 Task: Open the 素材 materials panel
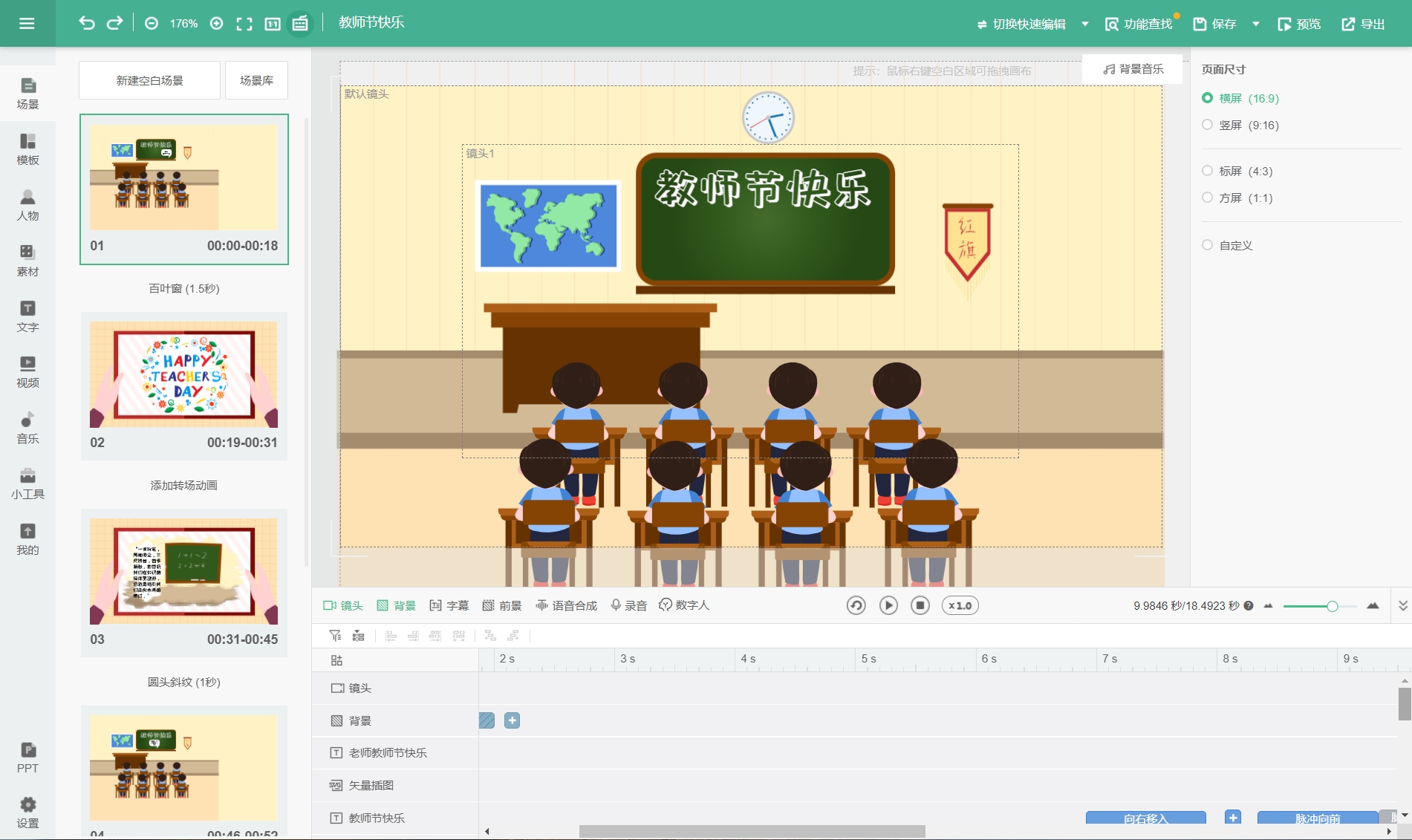click(x=27, y=261)
